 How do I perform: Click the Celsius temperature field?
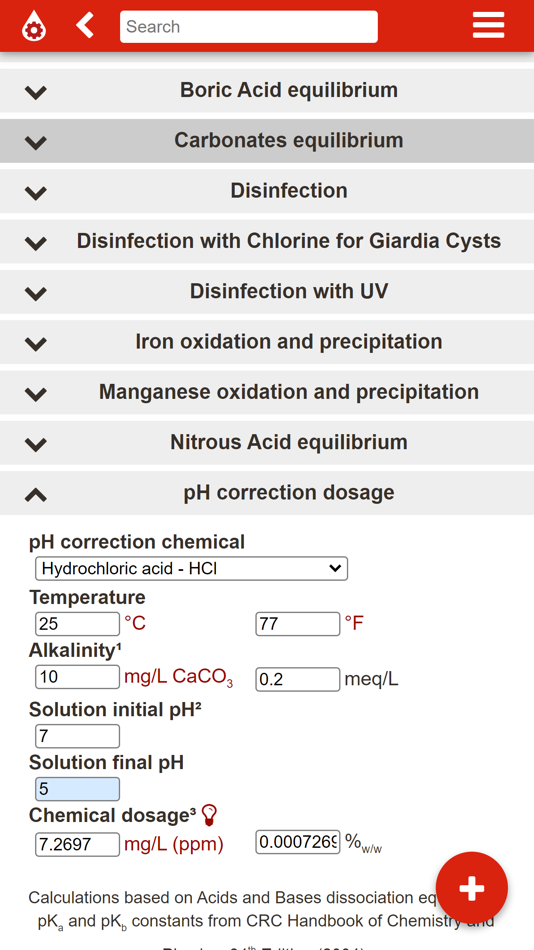[78, 623]
